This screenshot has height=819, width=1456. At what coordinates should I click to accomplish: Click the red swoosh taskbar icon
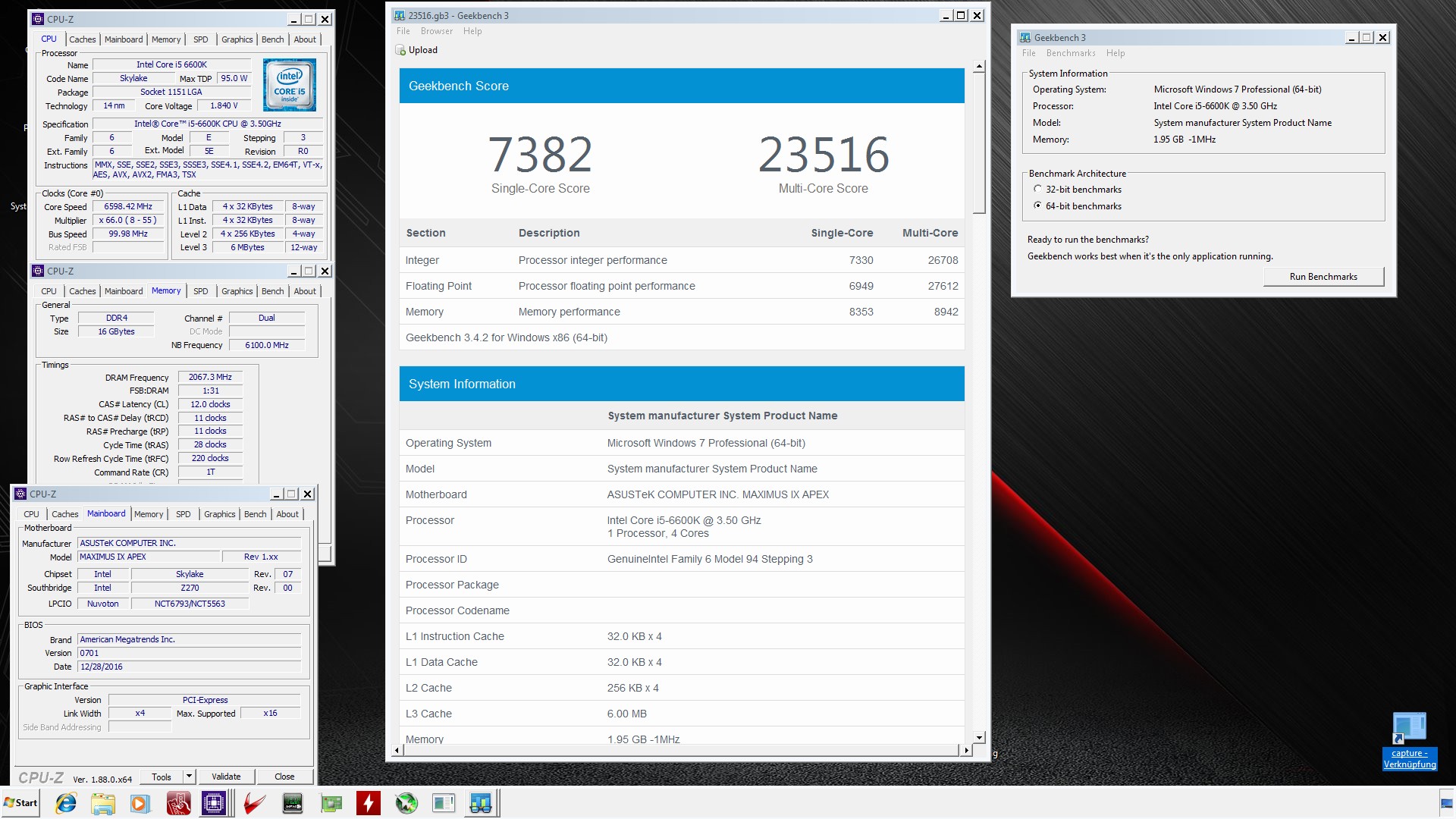coord(254,803)
